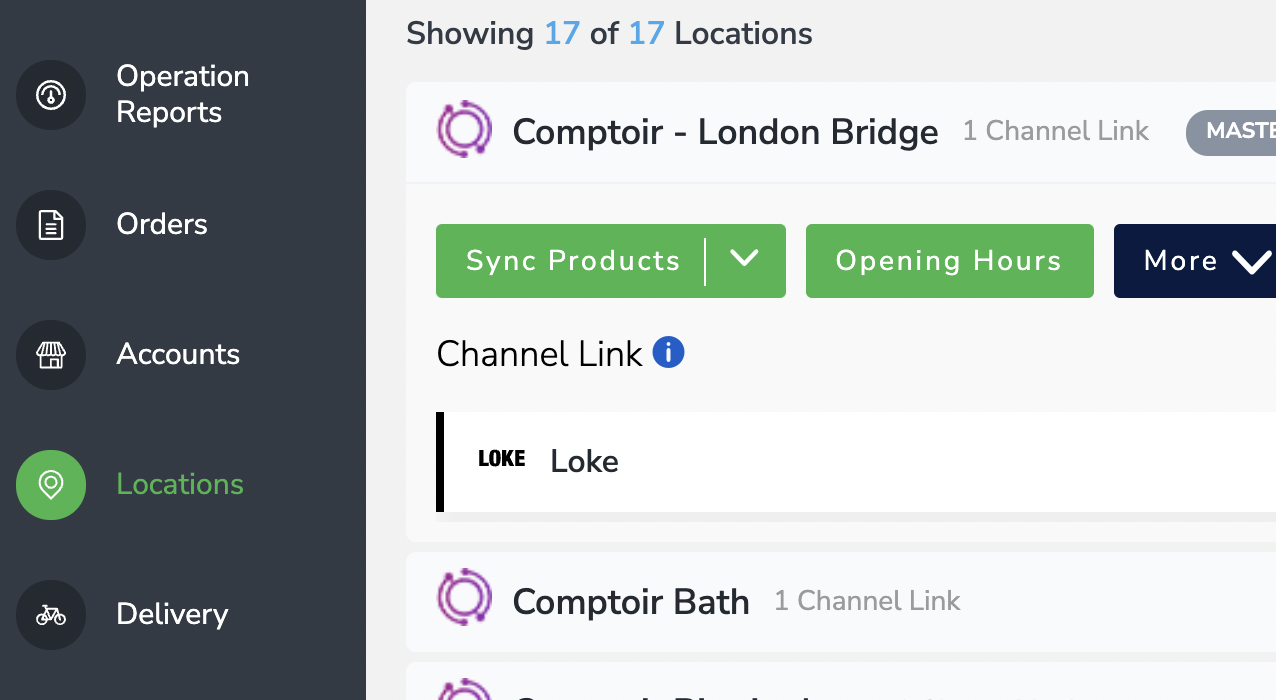1276x700 pixels.
Task: Select the Loke channel link row
Action: tap(856, 462)
